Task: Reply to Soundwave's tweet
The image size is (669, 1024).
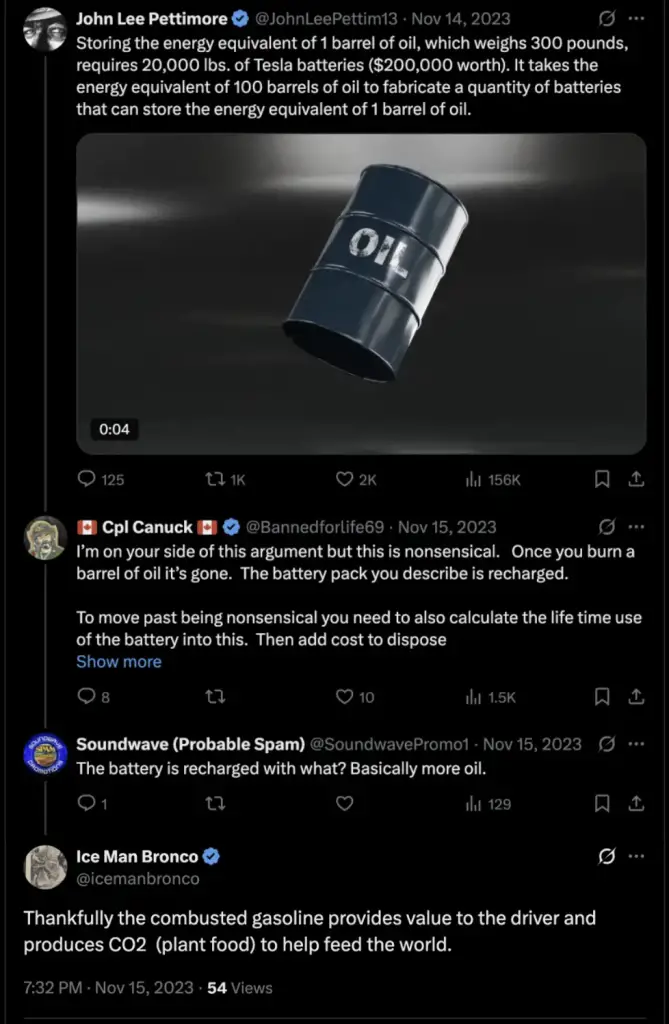Action: click(92, 803)
